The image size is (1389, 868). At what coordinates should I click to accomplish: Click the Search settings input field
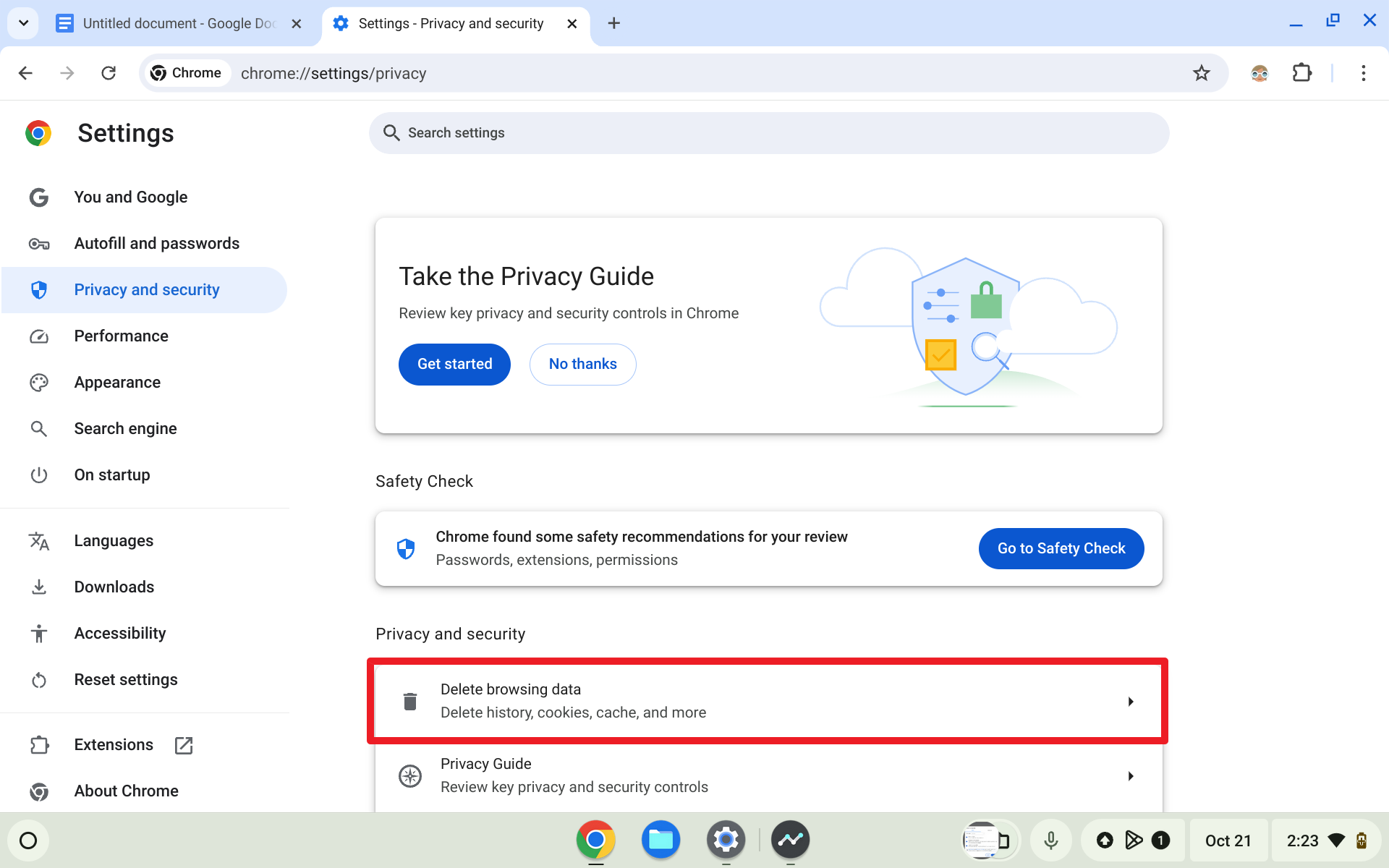pyautogui.click(x=769, y=133)
